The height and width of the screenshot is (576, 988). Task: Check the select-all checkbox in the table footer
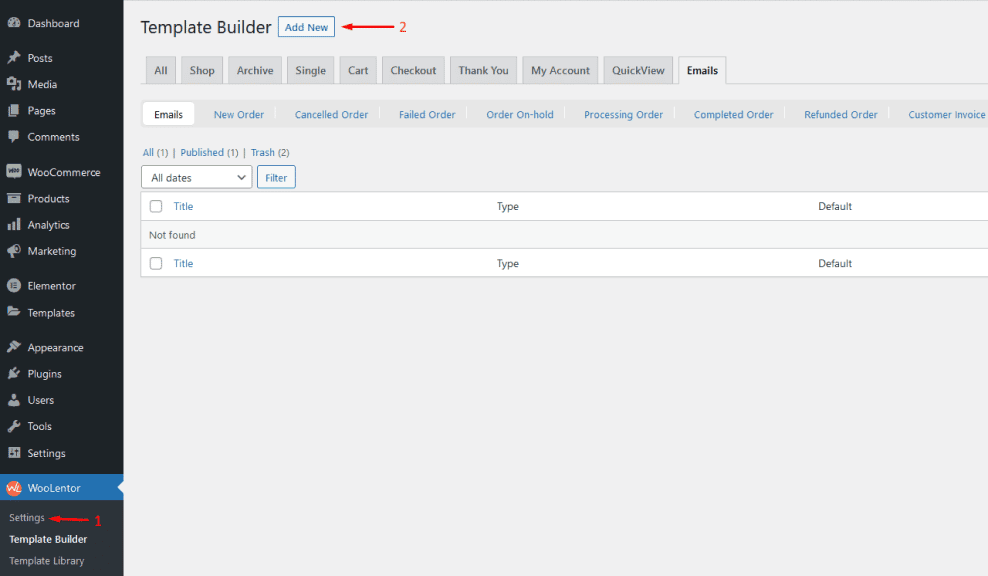pyautogui.click(x=155, y=263)
